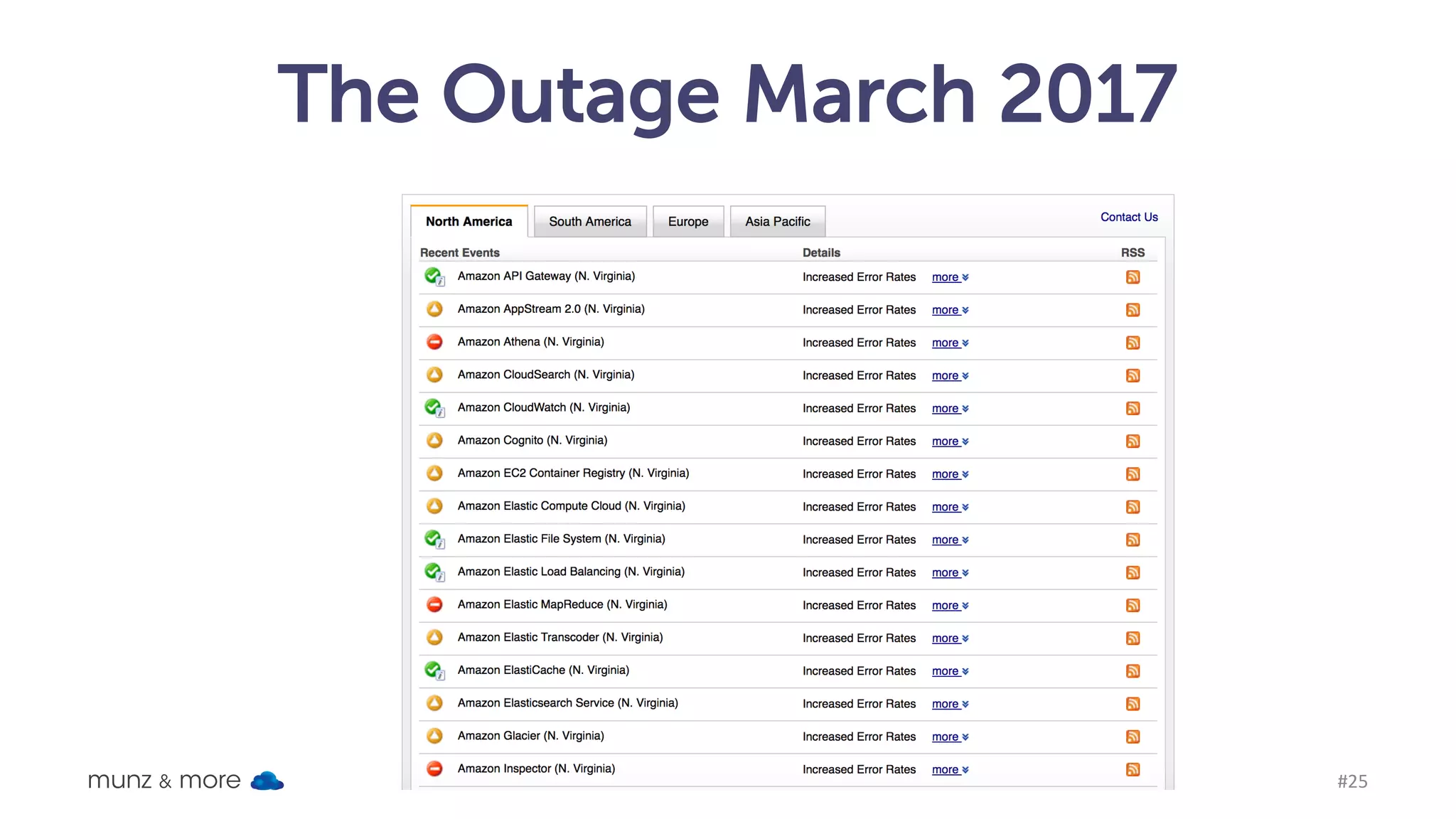Image resolution: width=1456 pixels, height=819 pixels.
Task: Open RSS feed for Amazon Glacier
Action: click(1133, 737)
